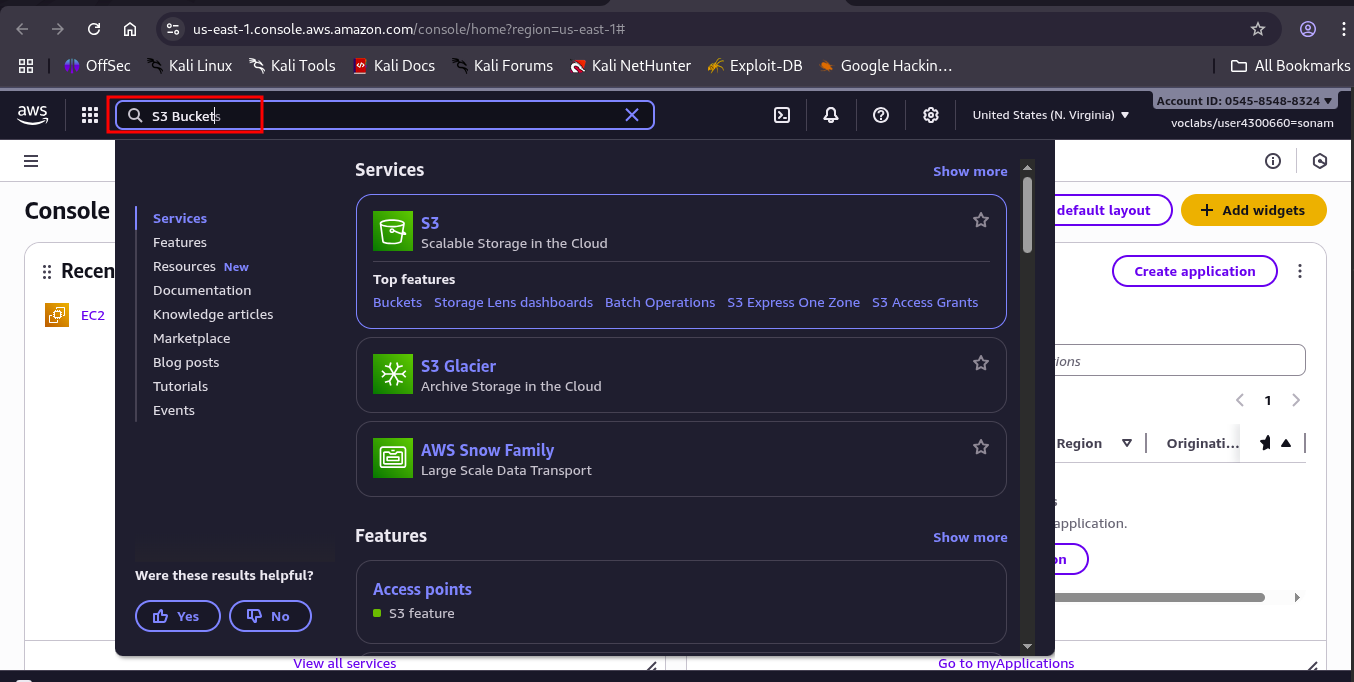Screen dimensions: 1354x682
Task: Select Events category in search sidebar
Action: pos(174,410)
